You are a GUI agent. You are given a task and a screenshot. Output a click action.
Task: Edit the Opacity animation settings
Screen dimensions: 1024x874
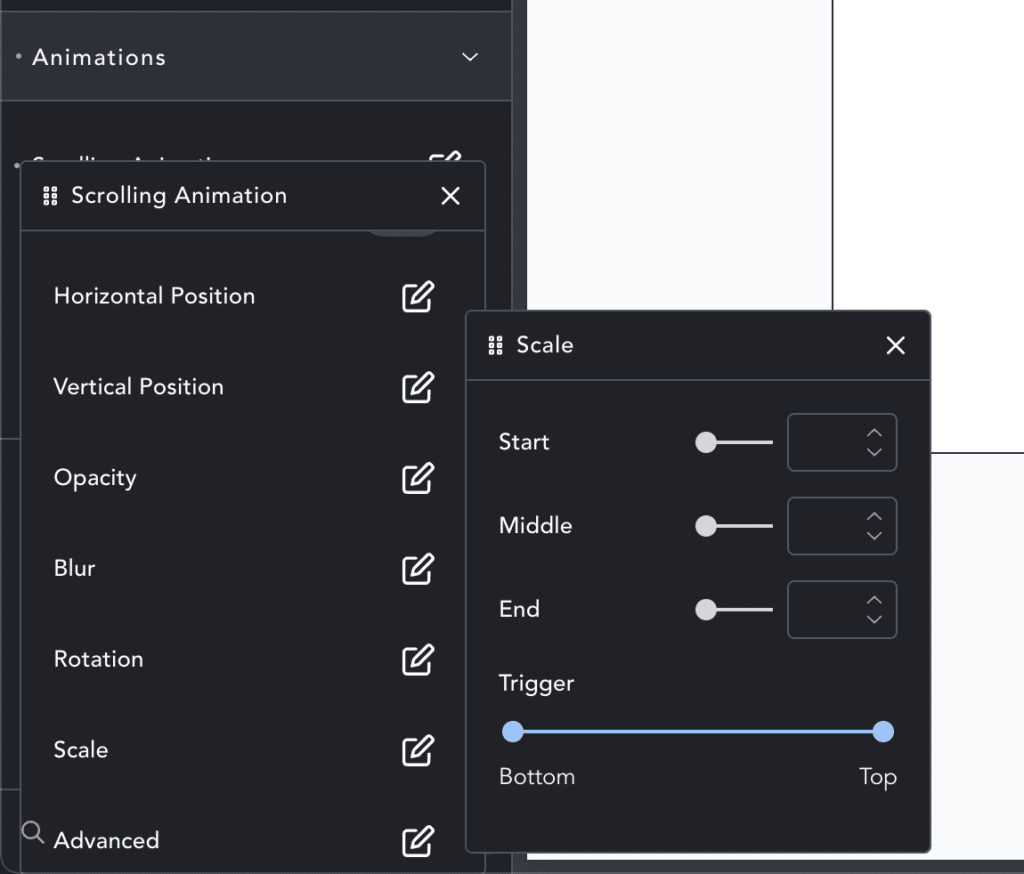[418, 478]
